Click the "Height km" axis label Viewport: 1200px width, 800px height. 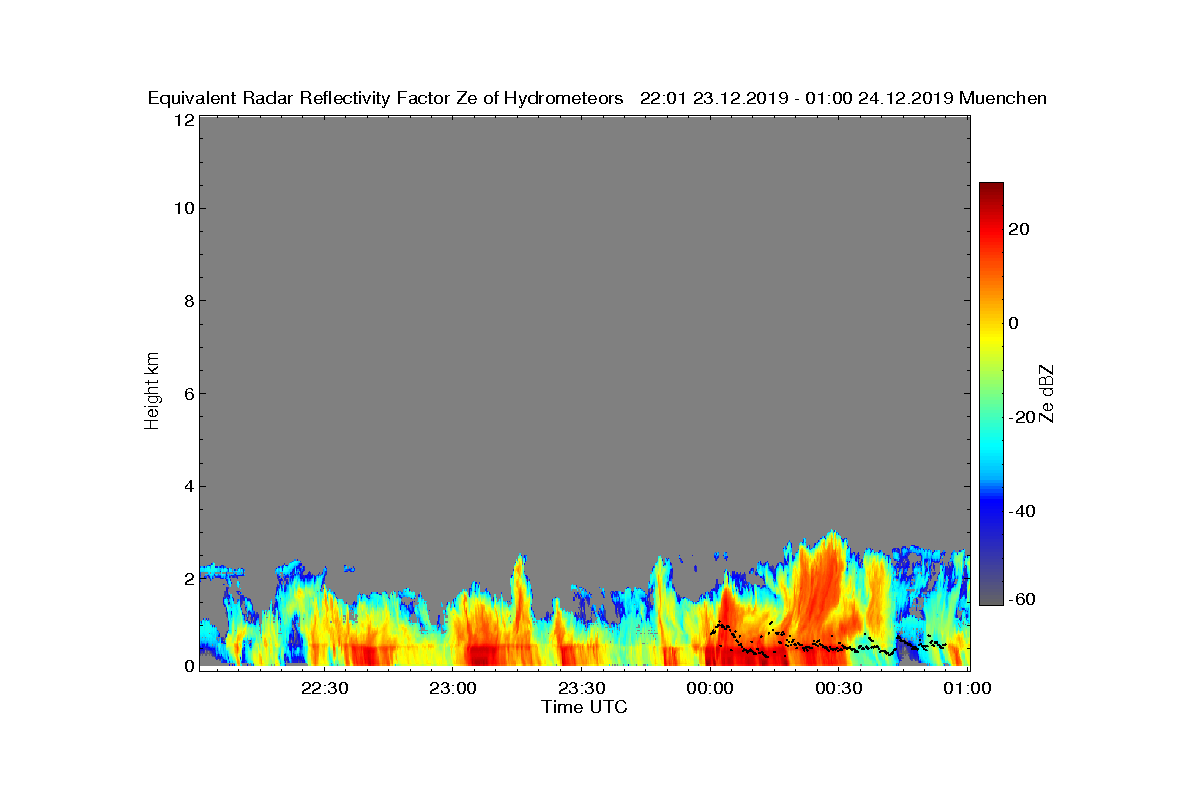152,391
